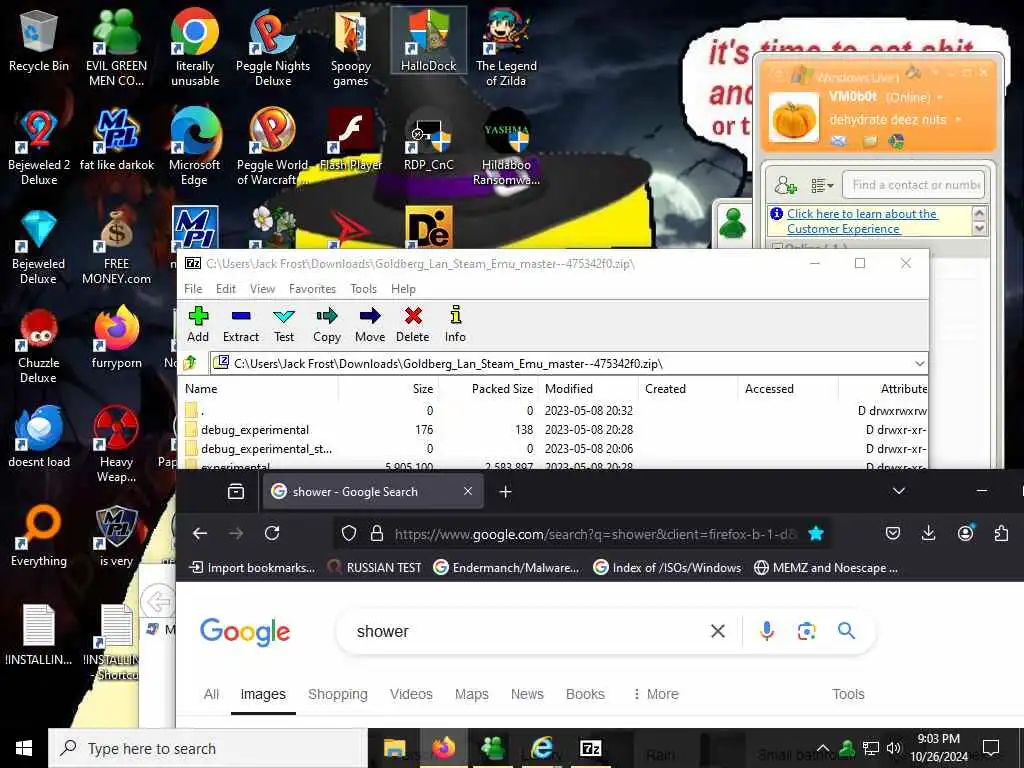Click the Firefox URL address field

pyautogui.click(x=594, y=534)
